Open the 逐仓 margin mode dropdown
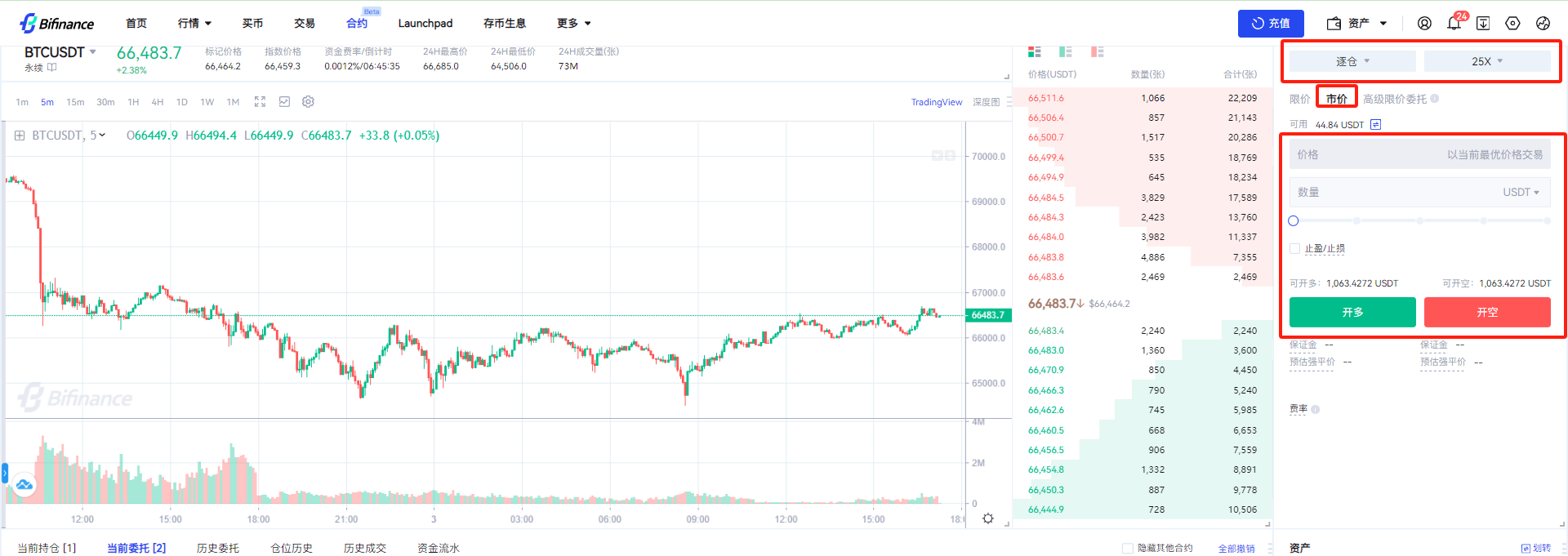Image resolution: width=1568 pixels, height=556 pixels. tap(1352, 61)
